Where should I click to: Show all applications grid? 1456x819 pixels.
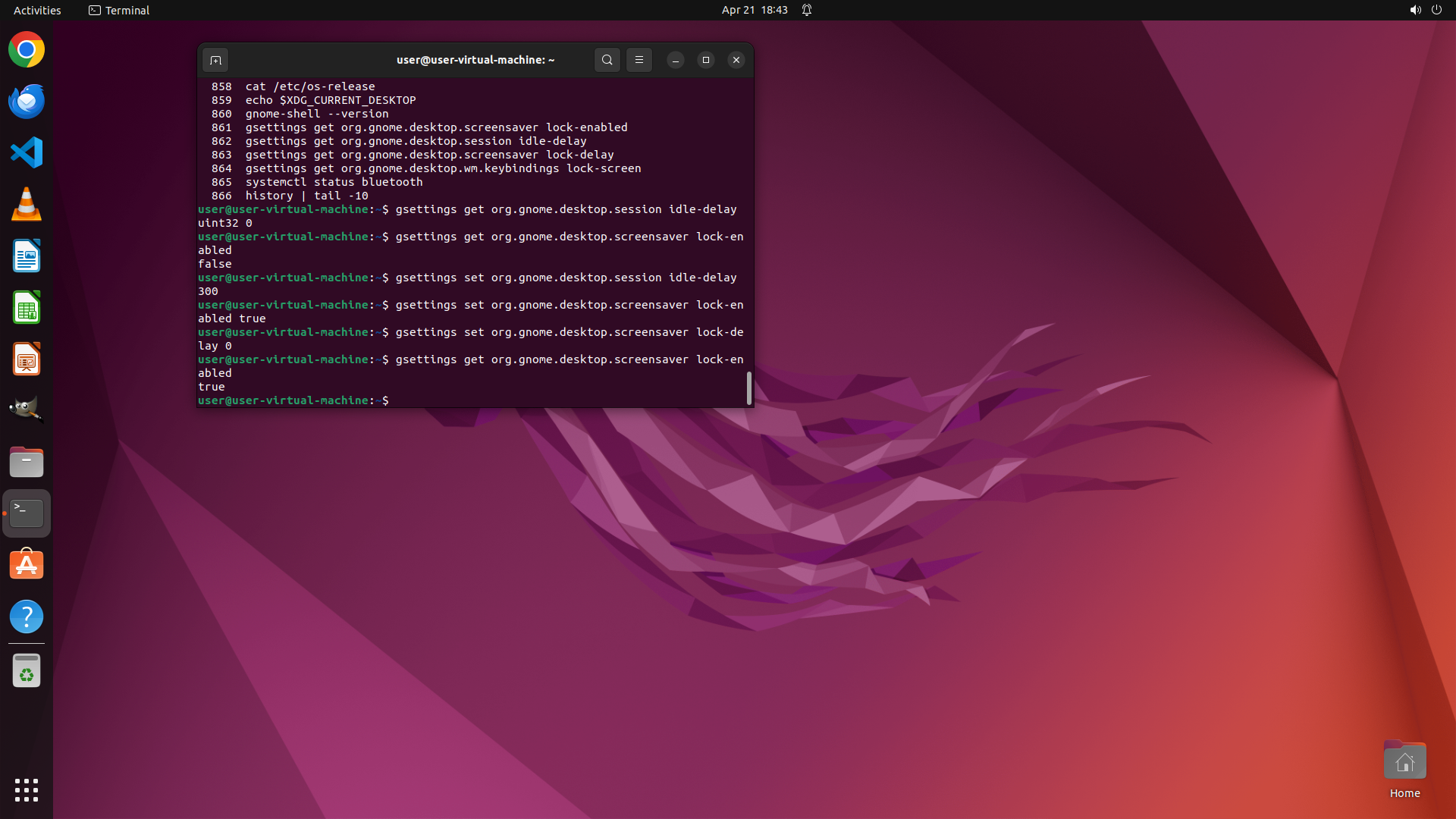(x=27, y=789)
